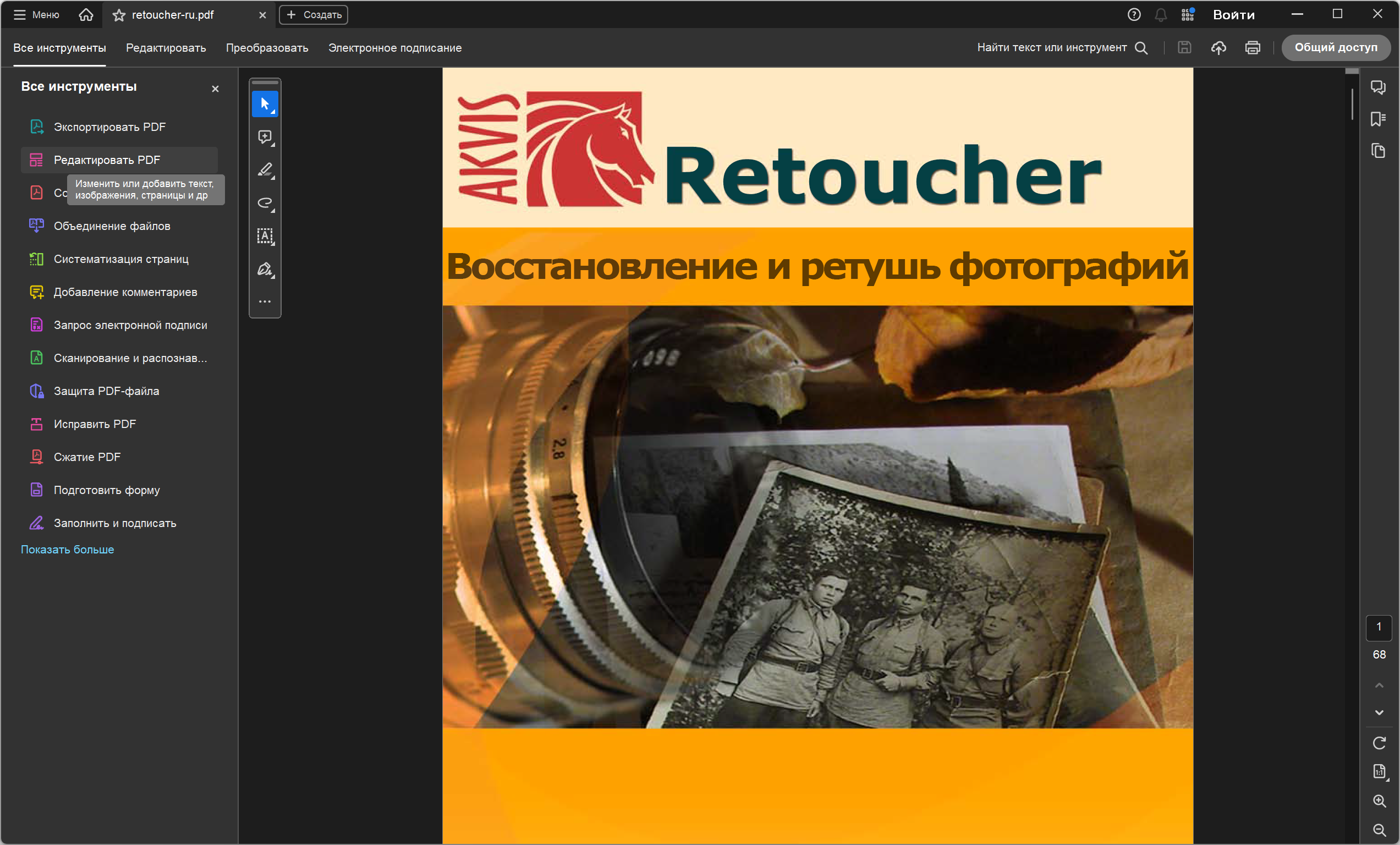
Task: Click the Общий доступ button
Action: [1335, 48]
